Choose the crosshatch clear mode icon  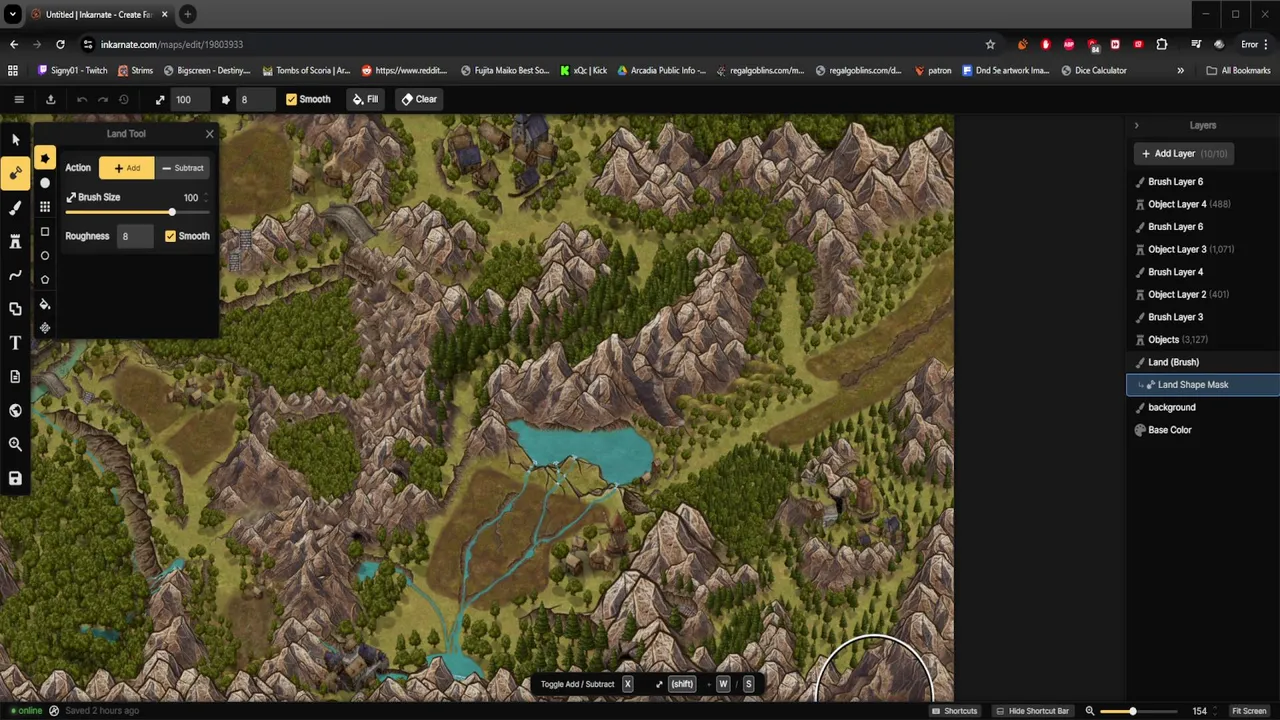(45, 328)
